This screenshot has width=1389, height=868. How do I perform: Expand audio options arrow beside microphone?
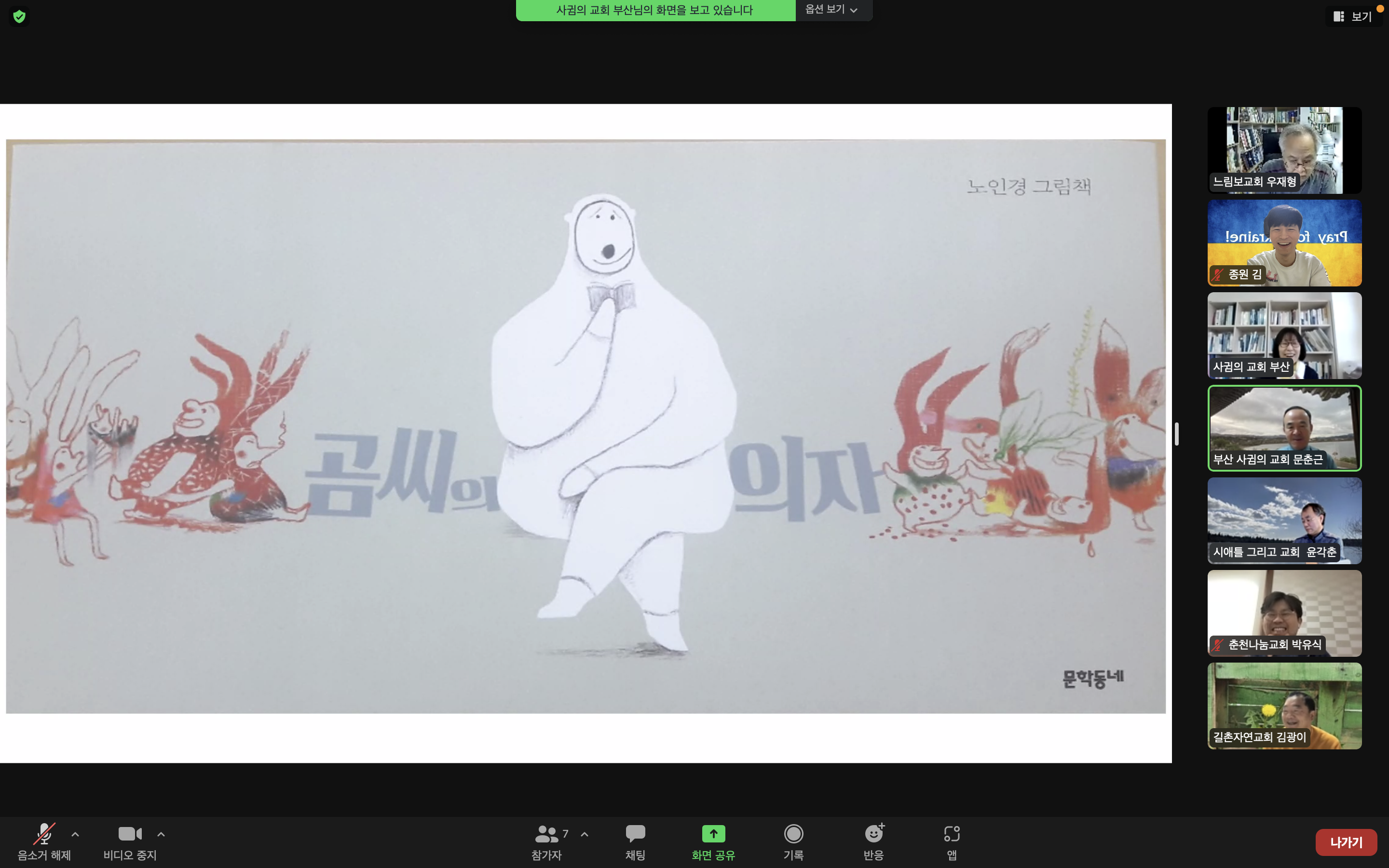click(x=75, y=834)
